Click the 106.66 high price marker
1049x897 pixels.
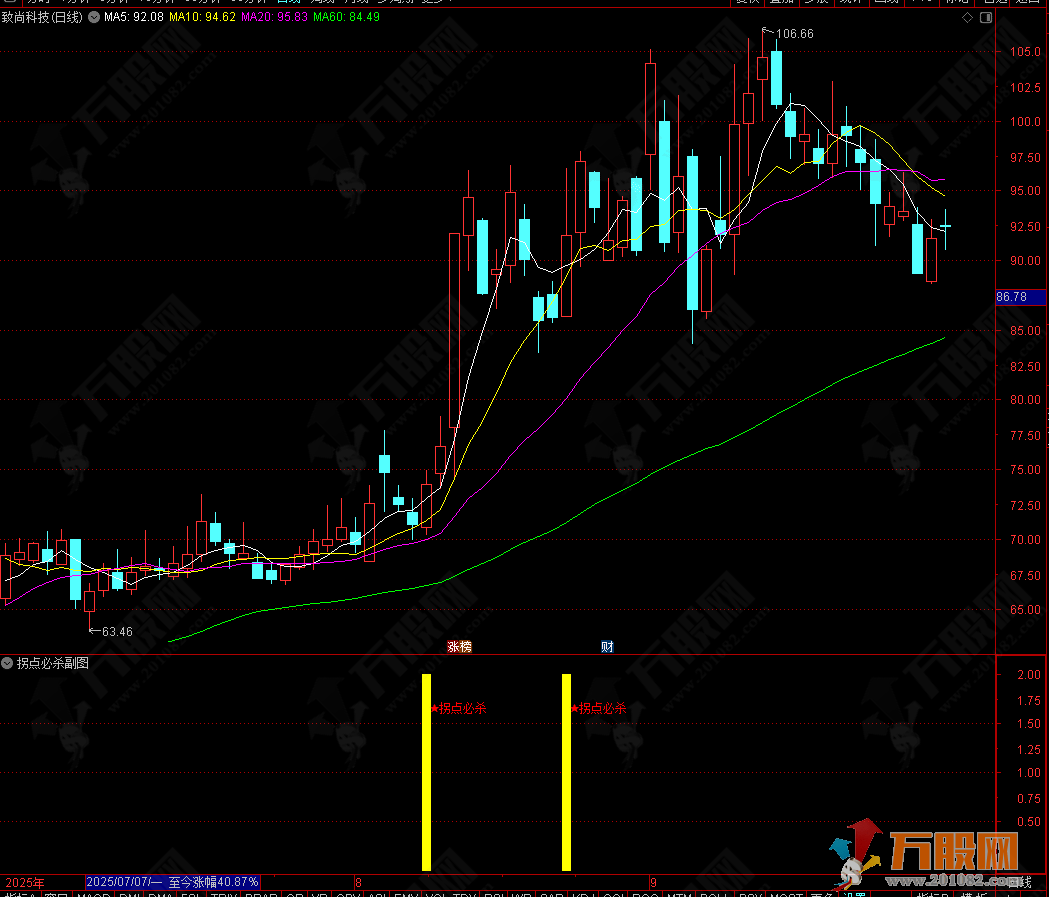(795, 34)
